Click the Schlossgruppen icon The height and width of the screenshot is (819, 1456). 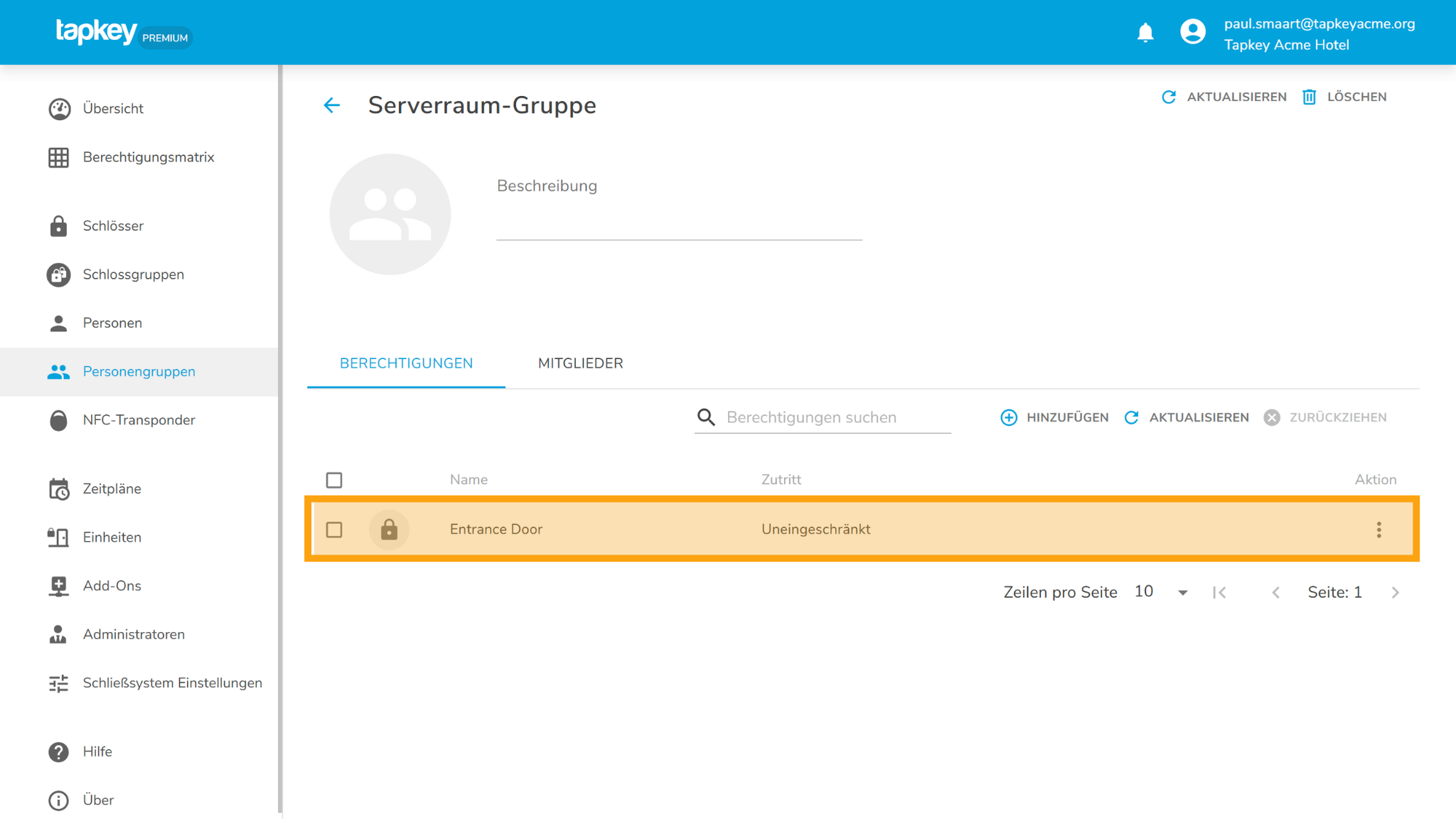pos(59,274)
